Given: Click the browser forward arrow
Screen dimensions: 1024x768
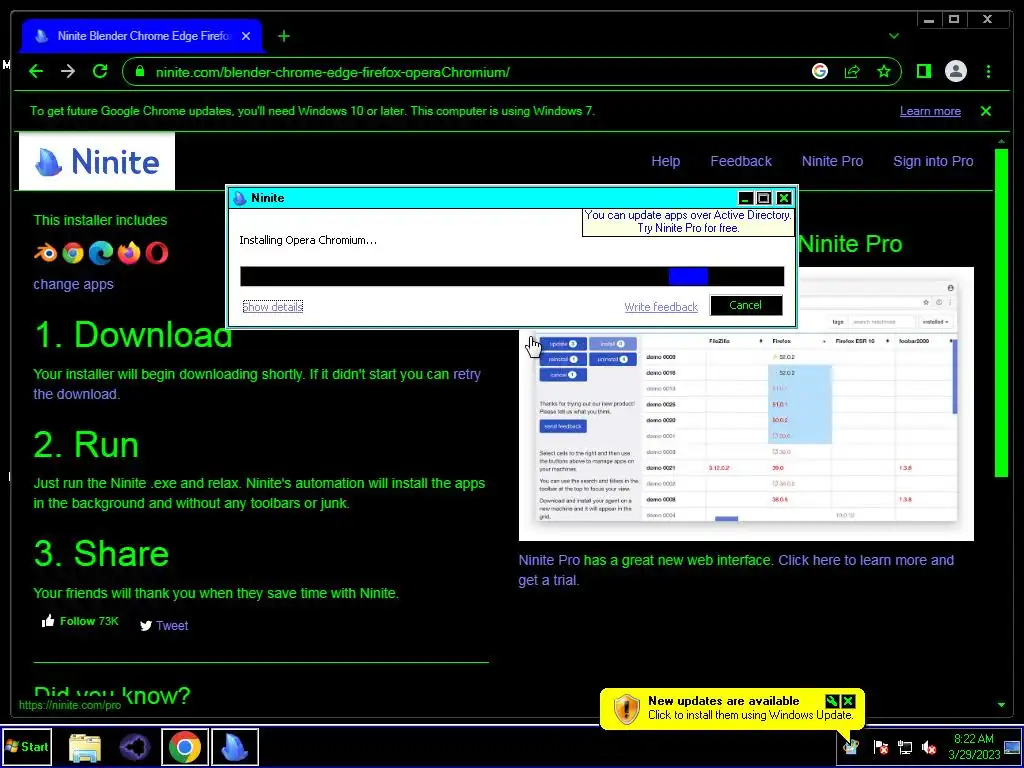Looking at the screenshot, I should pos(68,72).
